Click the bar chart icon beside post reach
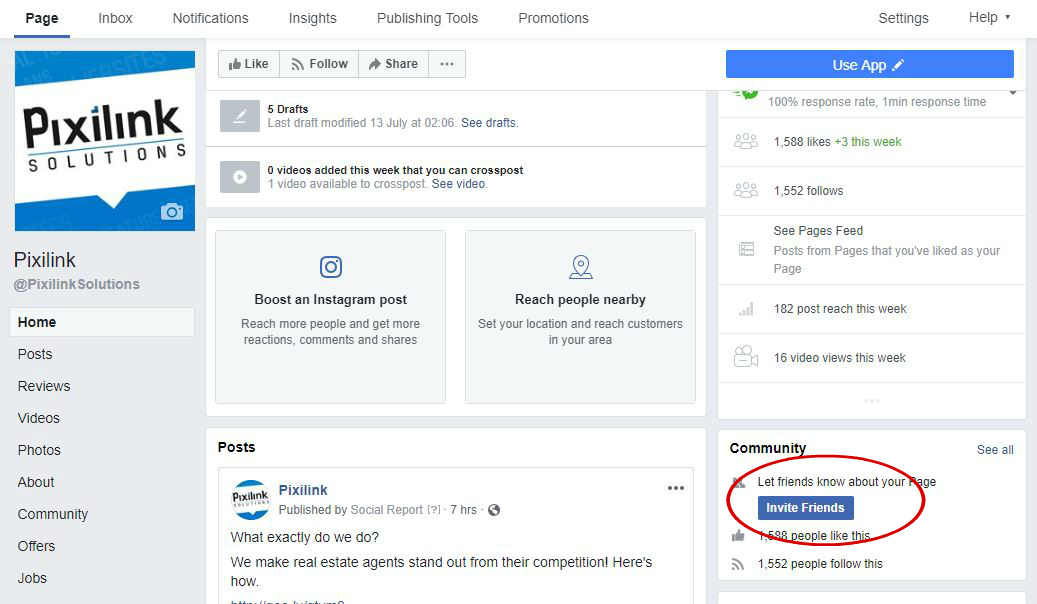This screenshot has height=604, width=1037. [746, 309]
